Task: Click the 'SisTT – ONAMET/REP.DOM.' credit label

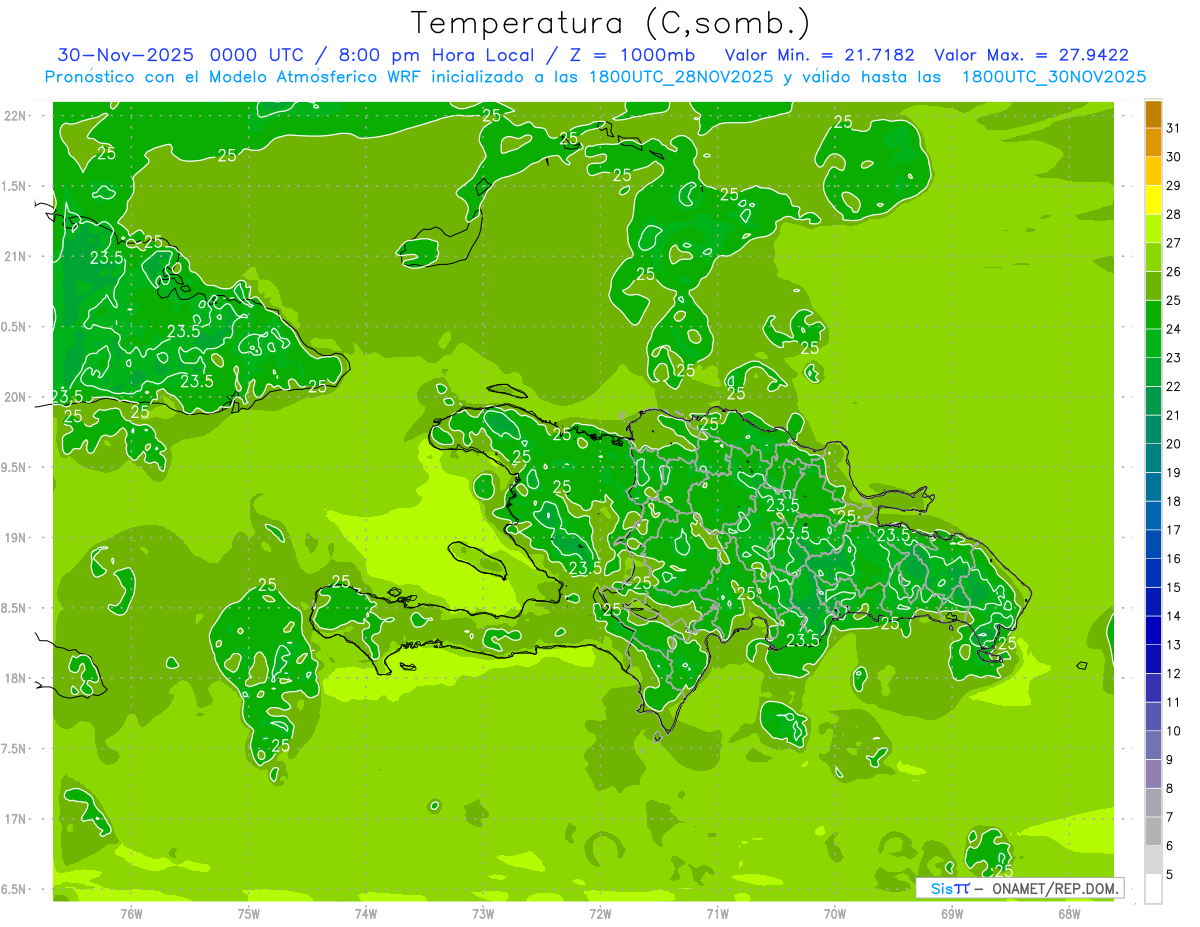Action: [x=1019, y=888]
